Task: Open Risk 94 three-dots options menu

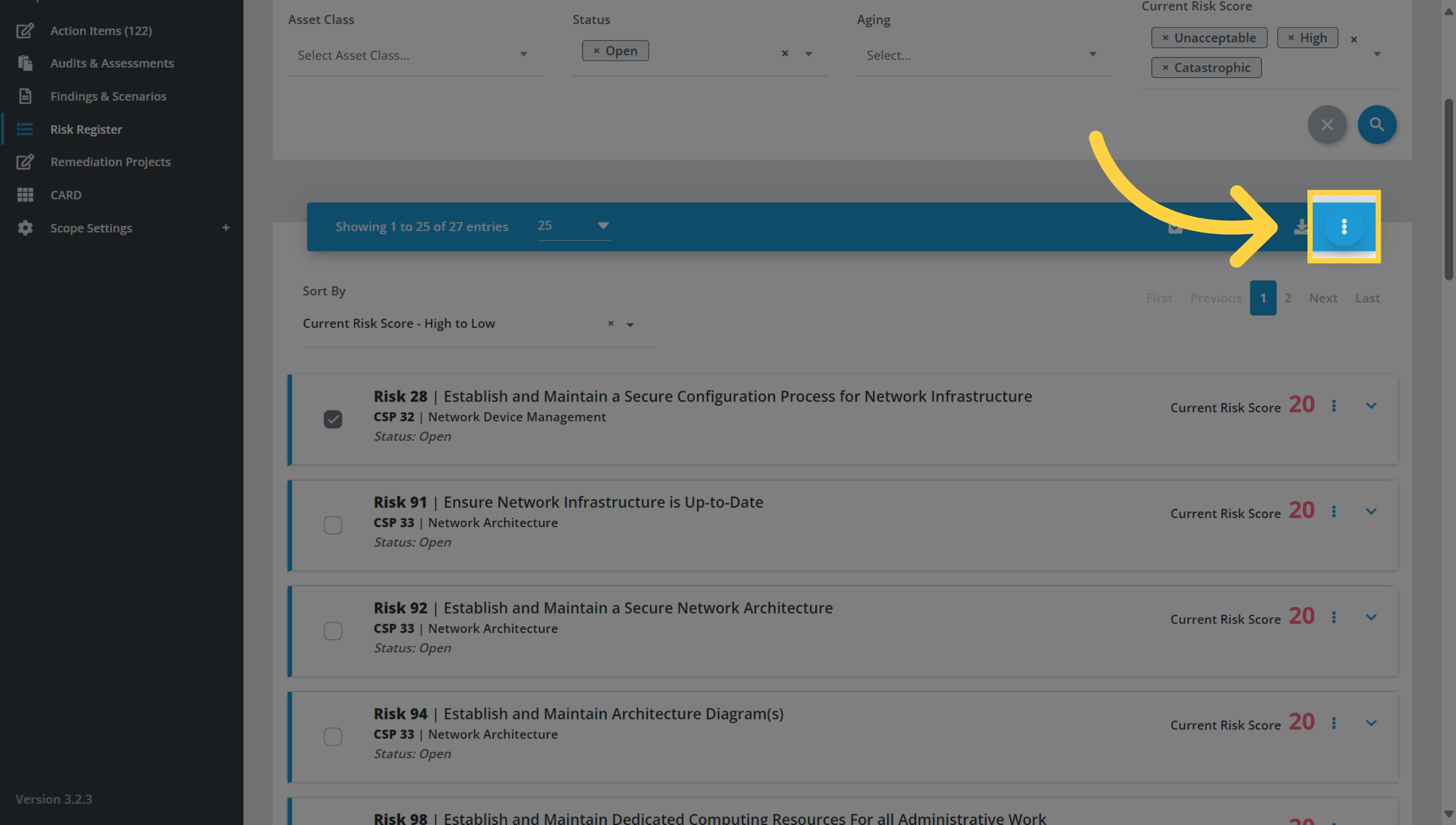Action: pyautogui.click(x=1333, y=723)
